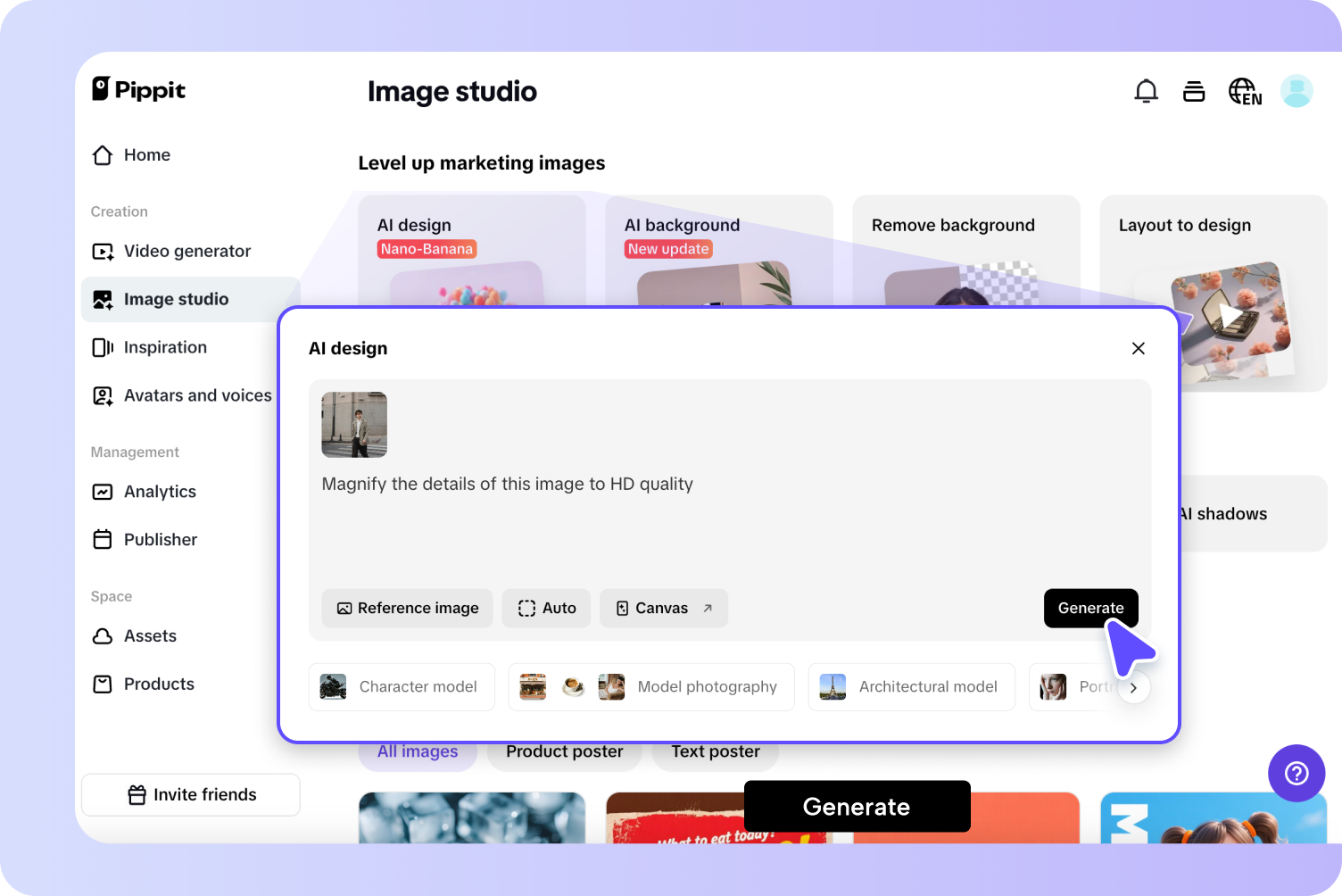Click the Avatars and voices icon
This screenshot has height=896, width=1342.
click(x=103, y=396)
